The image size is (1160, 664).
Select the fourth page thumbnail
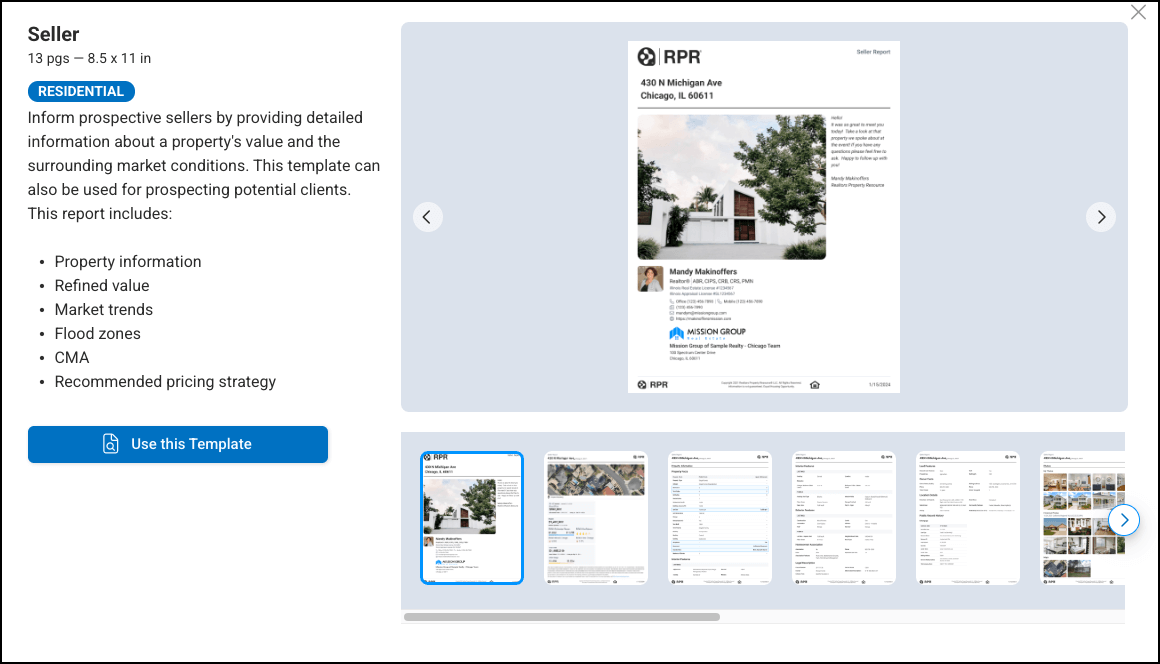844,518
